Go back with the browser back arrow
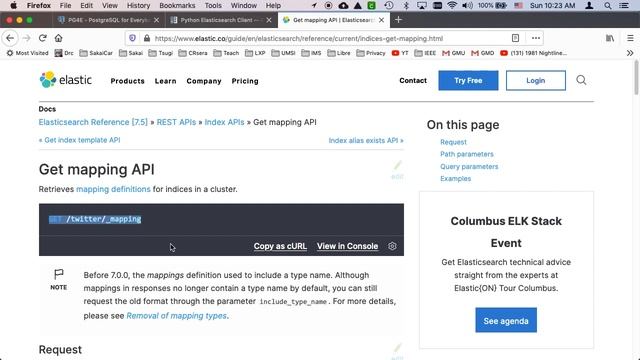 click(10, 38)
